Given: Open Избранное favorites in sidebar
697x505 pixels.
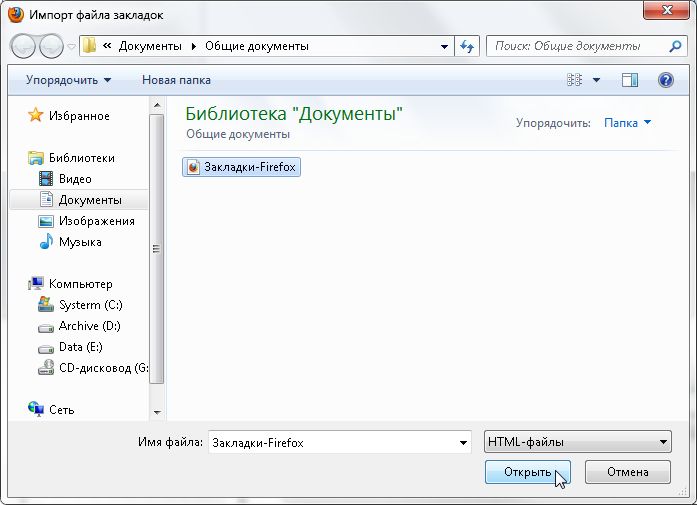Looking at the screenshot, I should [x=79, y=116].
